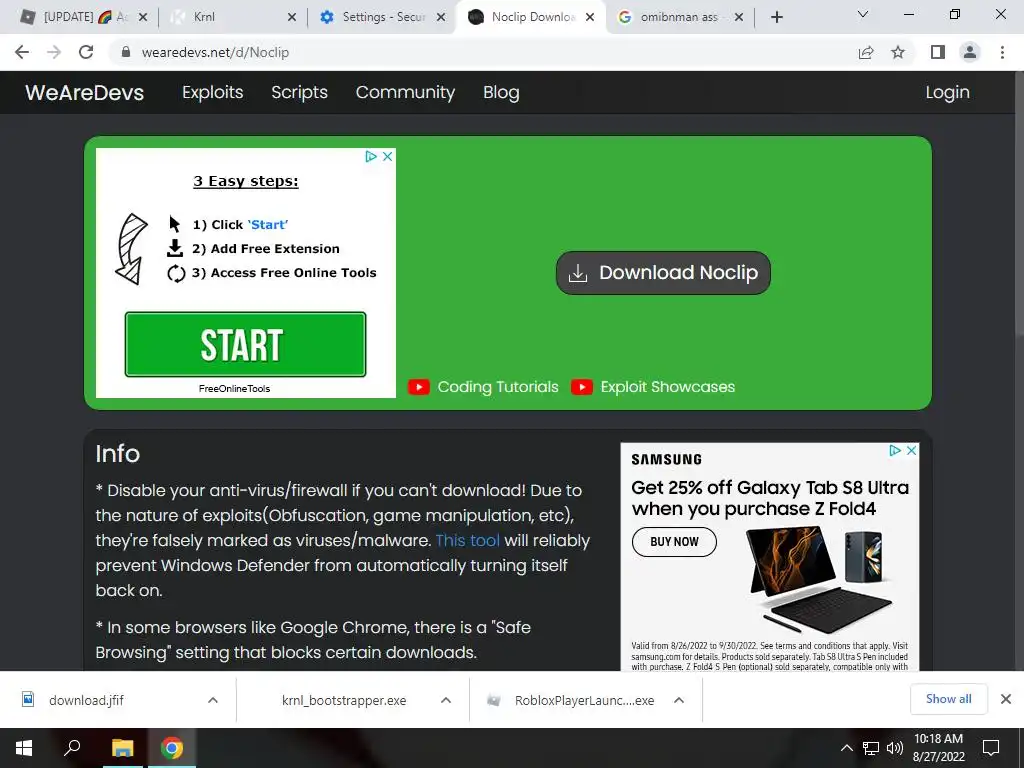Share this page via share icon
This screenshot has height=768, width=1024.
tap(866, 52)
